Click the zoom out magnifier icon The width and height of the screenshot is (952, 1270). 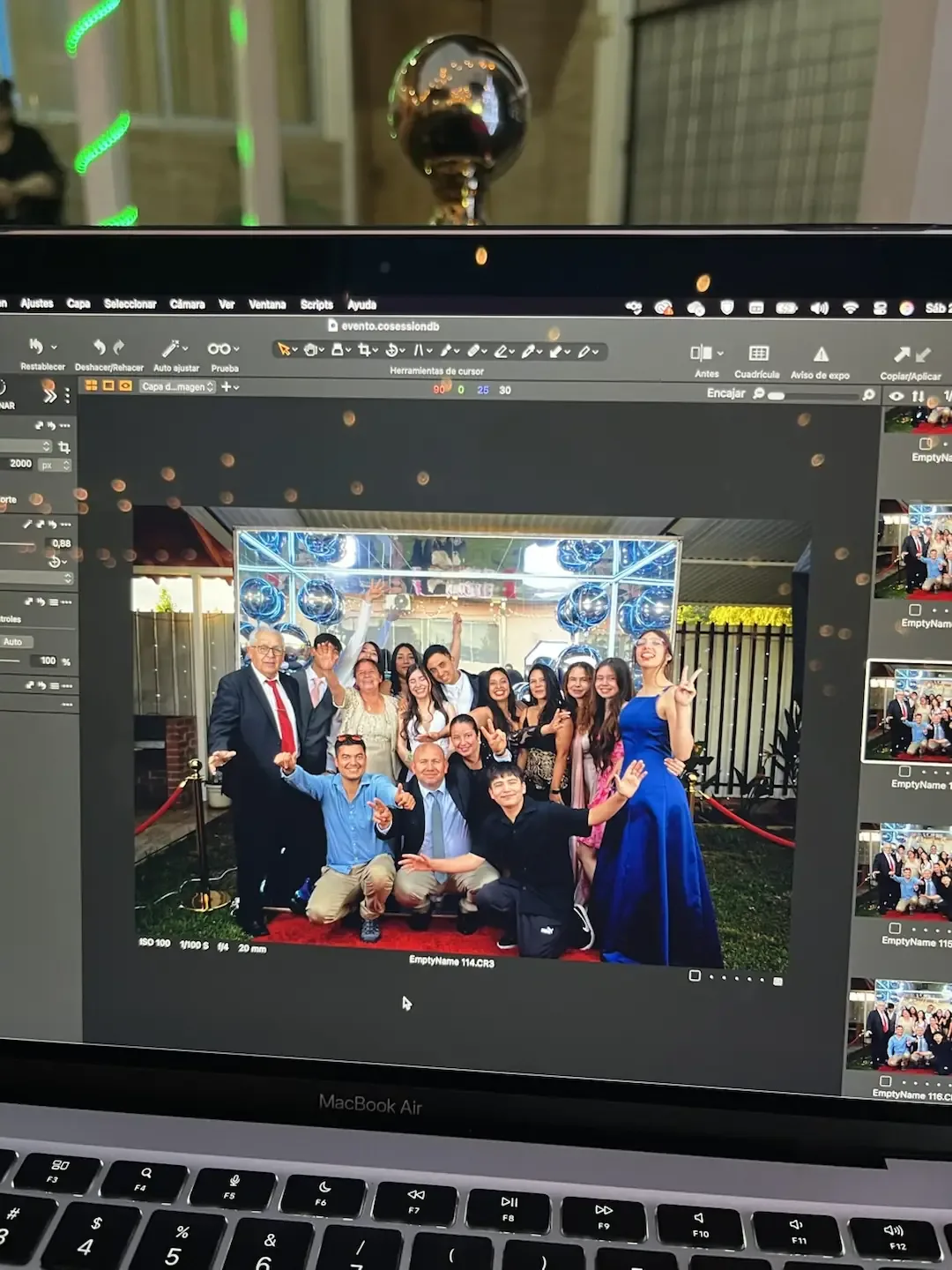(758, 393)
